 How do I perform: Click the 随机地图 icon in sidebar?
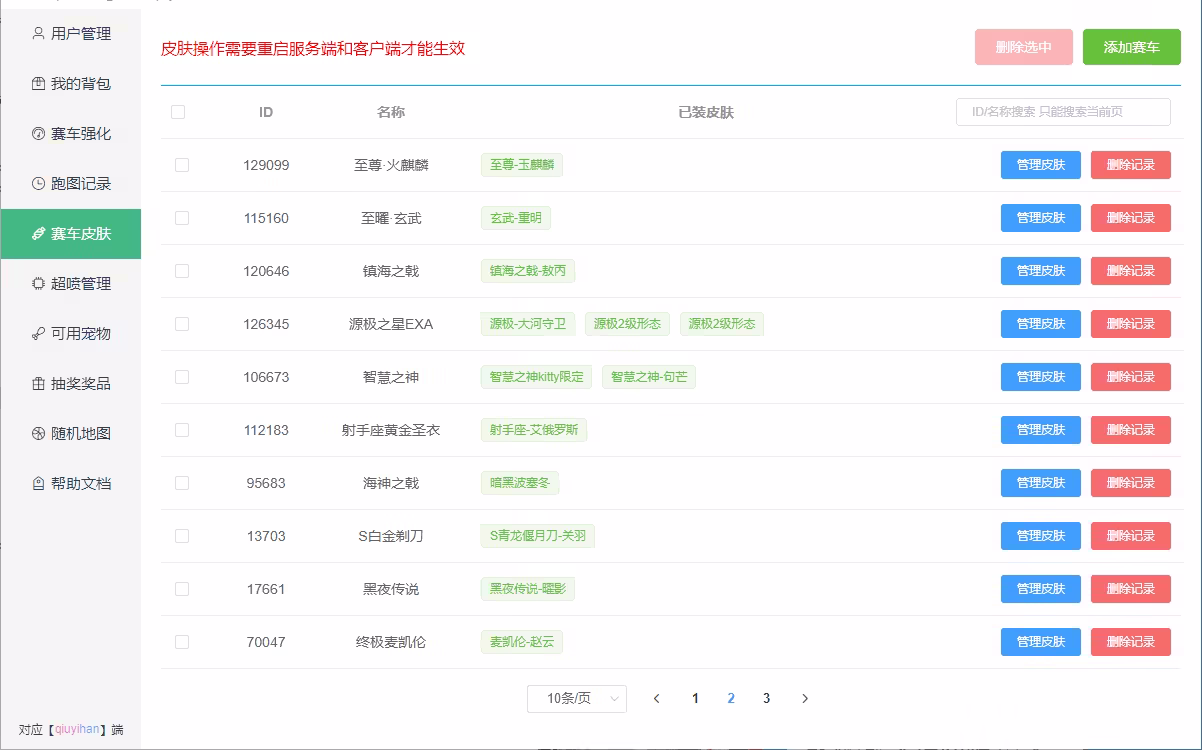38,434
